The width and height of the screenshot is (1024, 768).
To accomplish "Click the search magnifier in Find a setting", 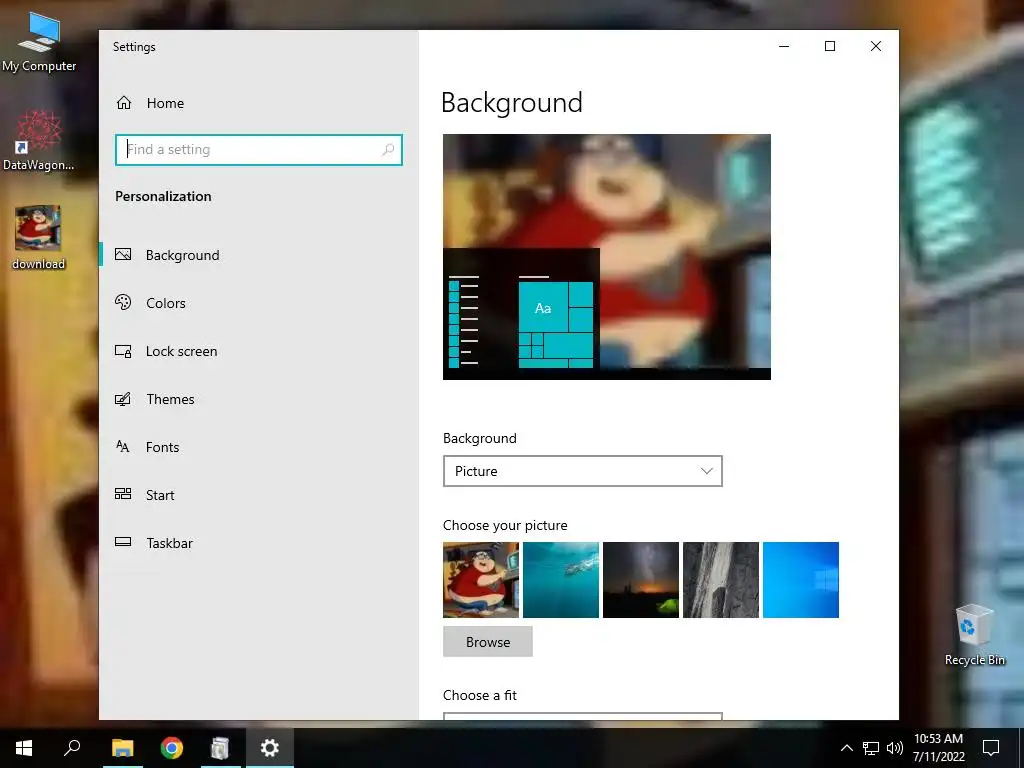I will 388,150.
